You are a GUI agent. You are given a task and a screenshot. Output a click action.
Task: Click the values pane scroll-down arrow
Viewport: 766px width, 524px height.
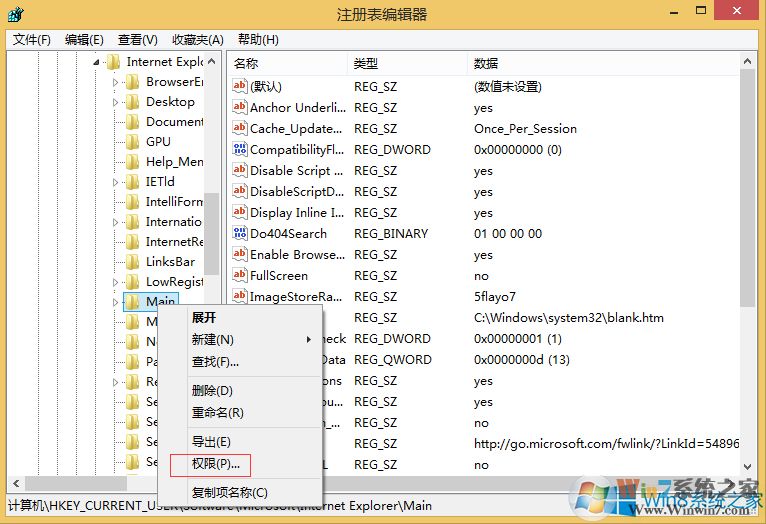(747, 466)
